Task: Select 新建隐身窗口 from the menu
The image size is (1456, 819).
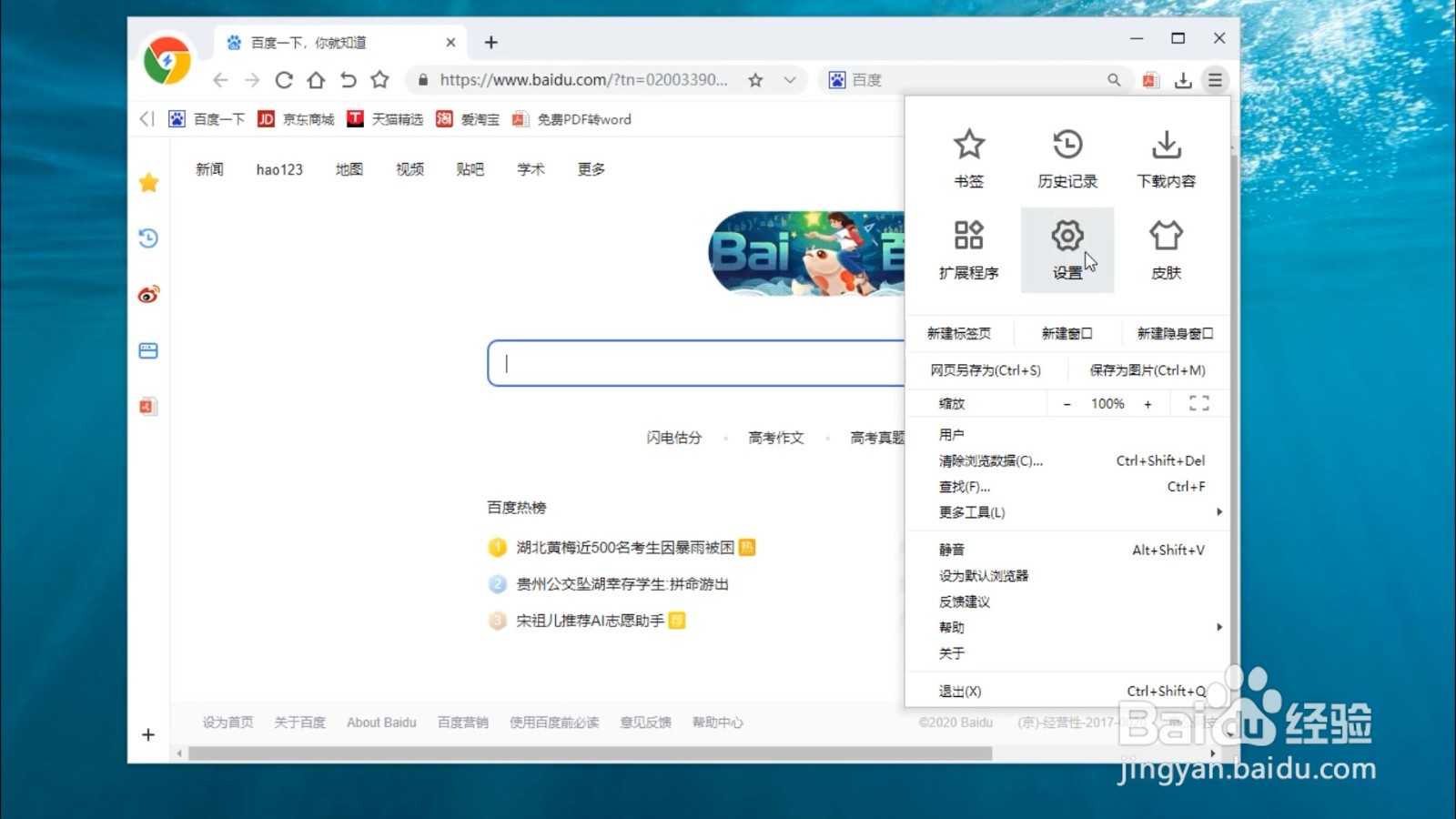Action: [x=1175, y=332]
